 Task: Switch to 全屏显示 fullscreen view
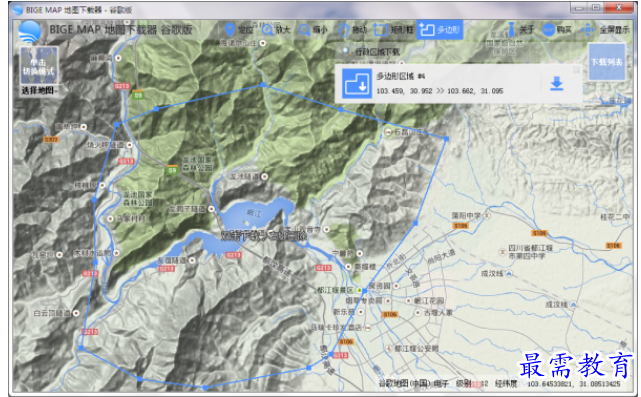point(605,29)
